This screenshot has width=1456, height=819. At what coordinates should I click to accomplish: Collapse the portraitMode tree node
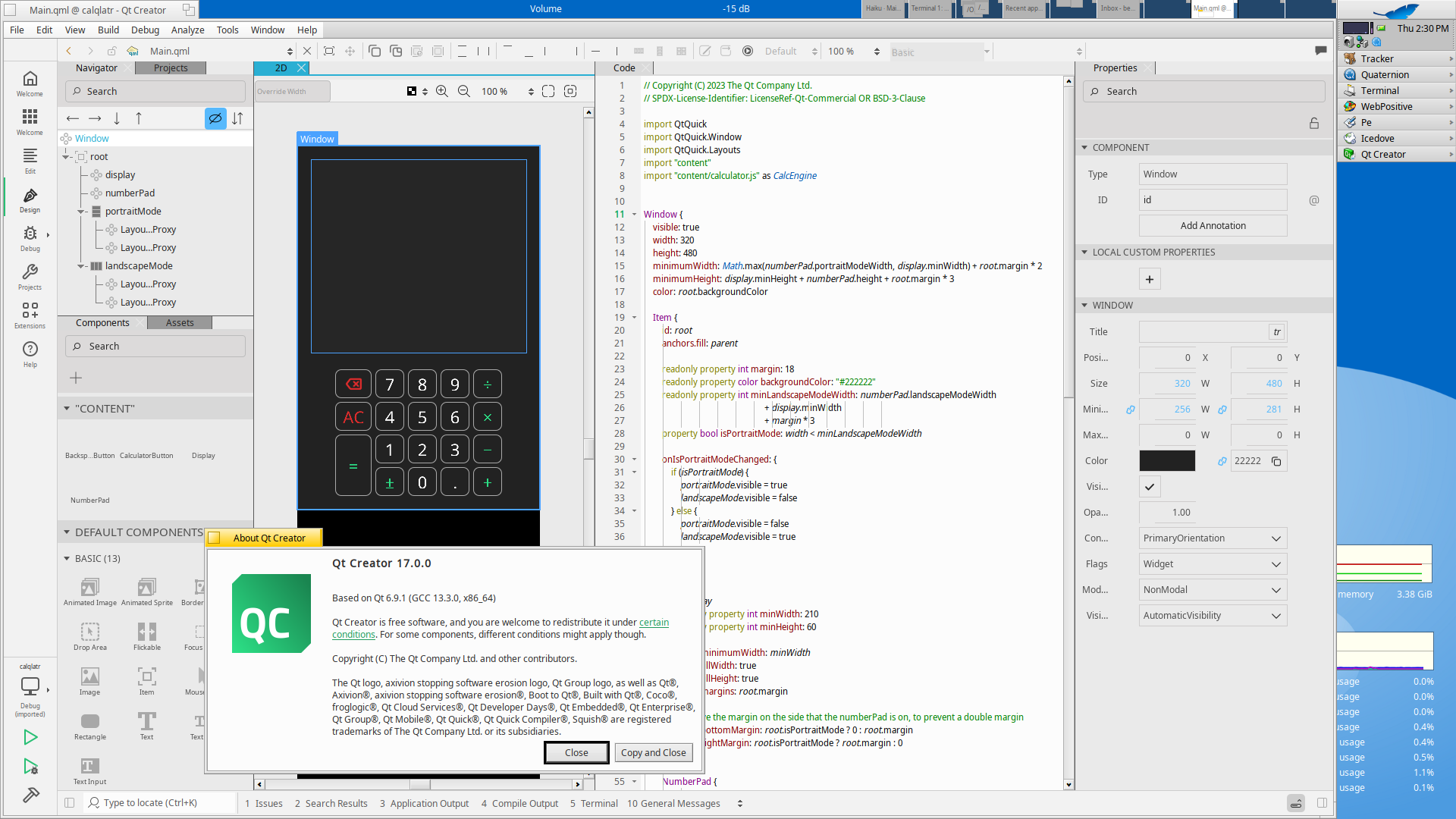point(81,212)
